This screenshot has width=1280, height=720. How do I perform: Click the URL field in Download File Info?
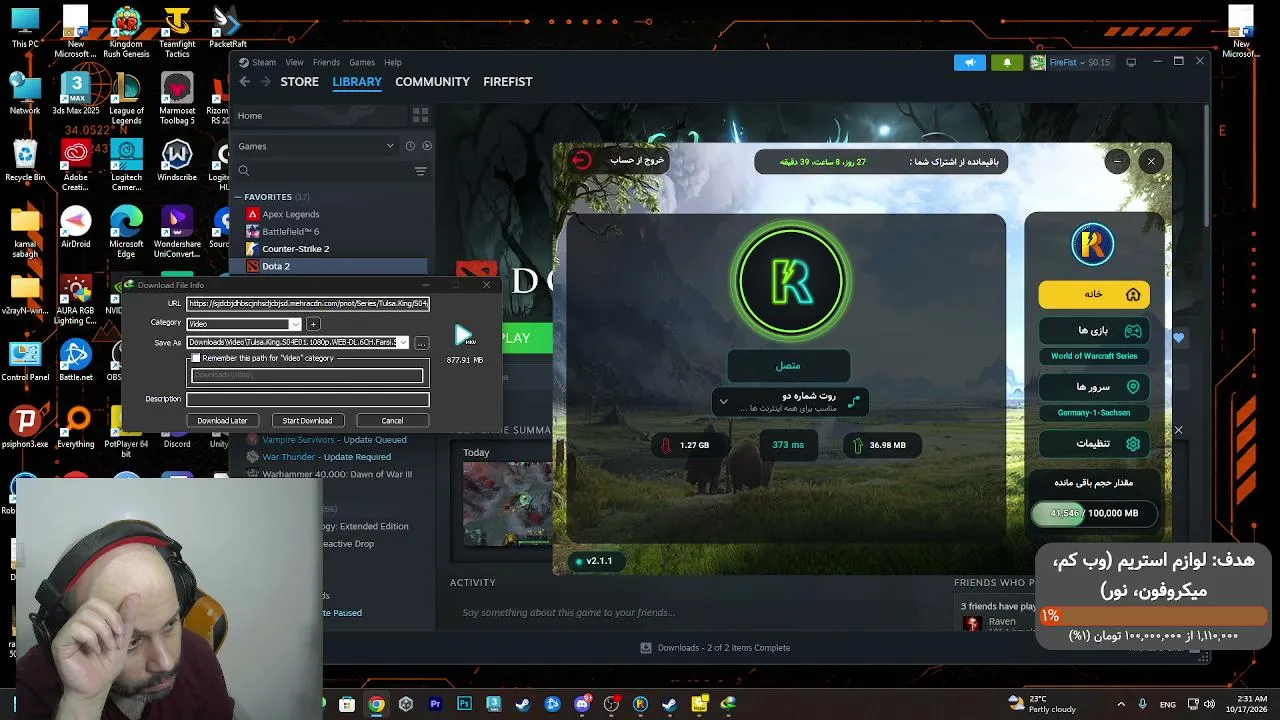point(308,304)
